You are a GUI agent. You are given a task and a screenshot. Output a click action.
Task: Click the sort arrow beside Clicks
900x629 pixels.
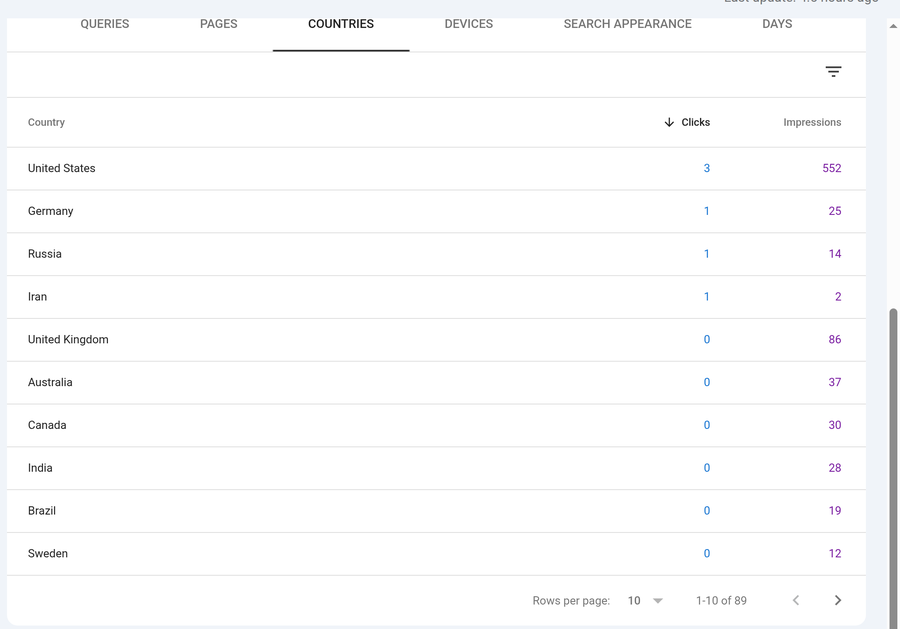669,122
